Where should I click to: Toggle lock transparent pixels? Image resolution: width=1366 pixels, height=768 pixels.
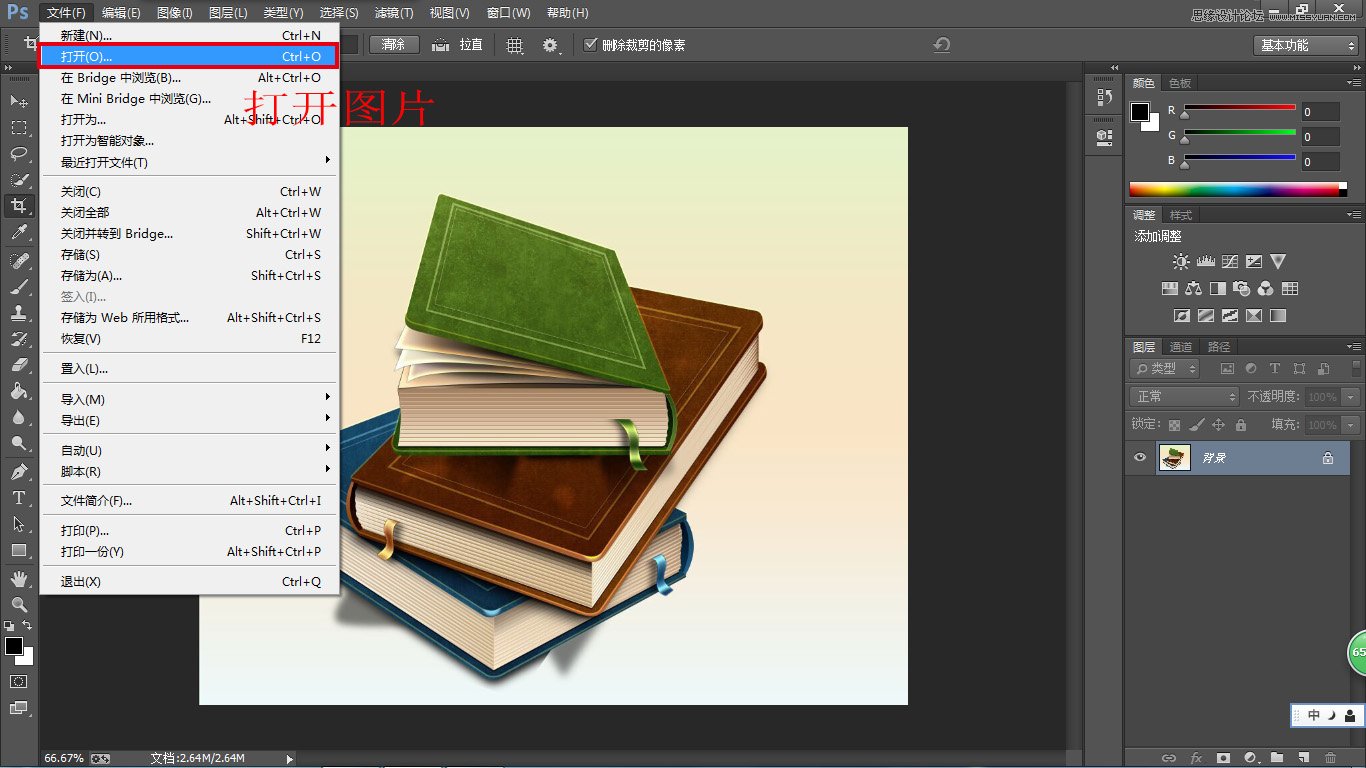[x=1174, y=425]
